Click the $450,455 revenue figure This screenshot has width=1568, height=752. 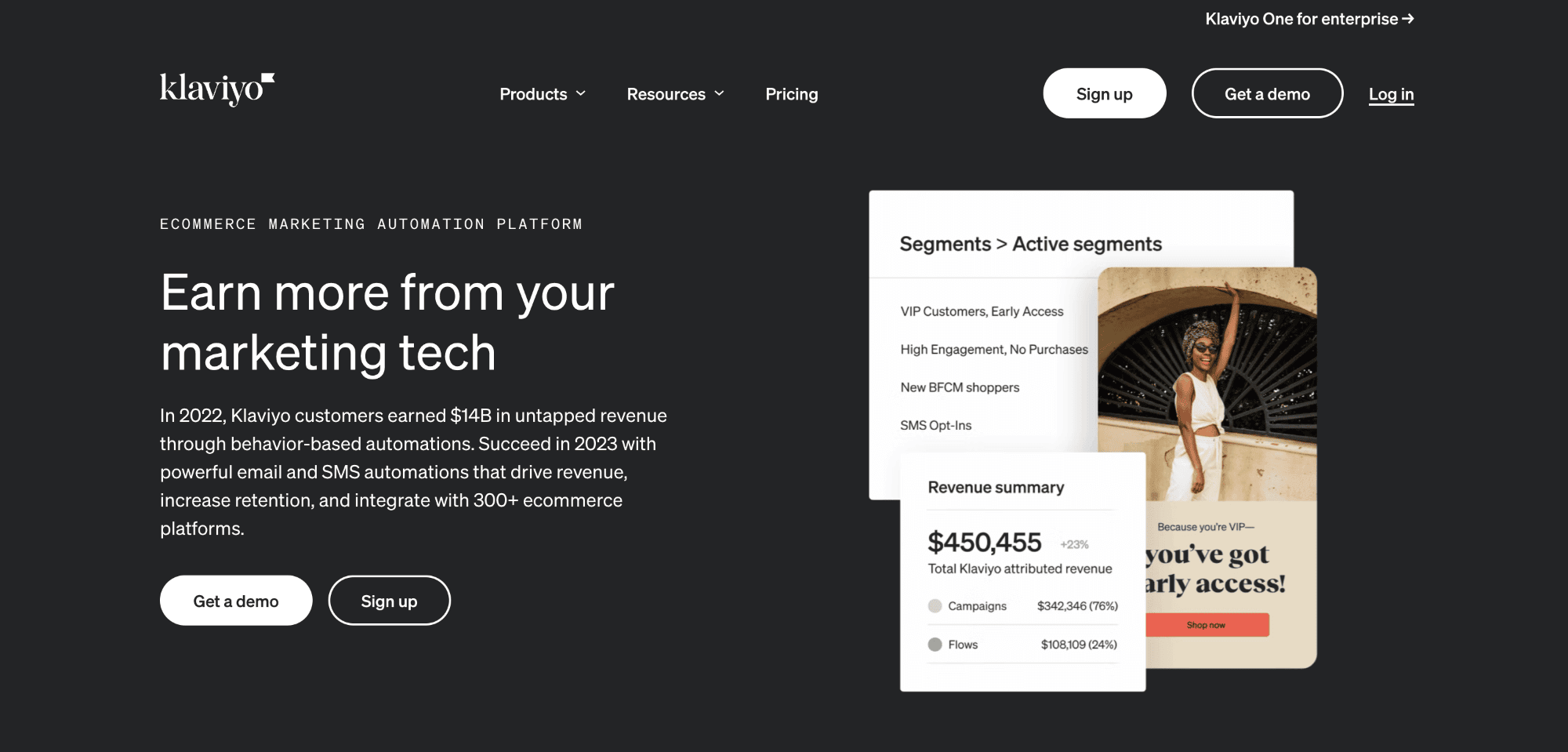[984, 542]
